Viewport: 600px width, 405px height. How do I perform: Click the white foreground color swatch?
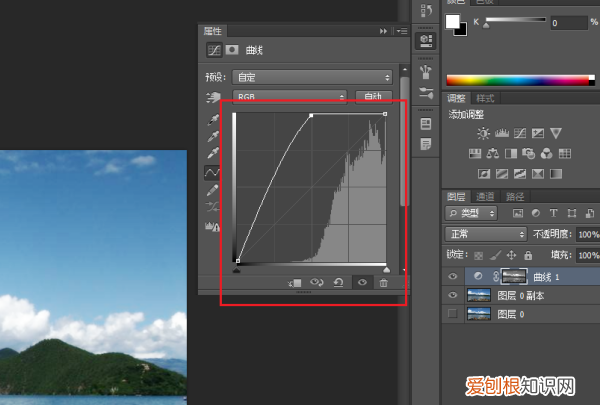[x=452, y=21]
